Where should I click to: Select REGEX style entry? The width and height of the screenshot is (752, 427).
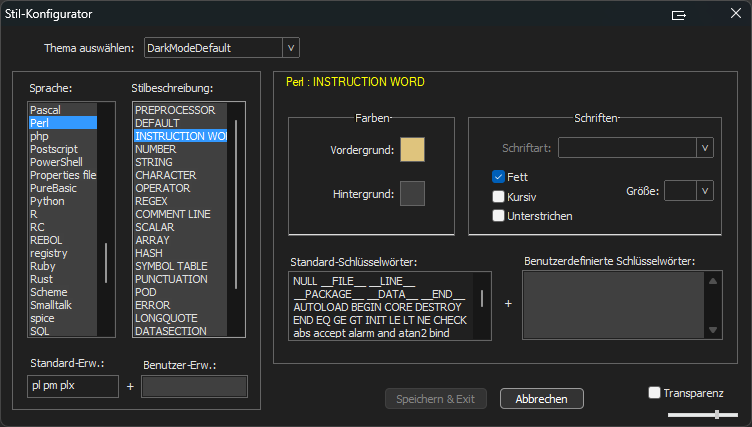tap(180, 201)
